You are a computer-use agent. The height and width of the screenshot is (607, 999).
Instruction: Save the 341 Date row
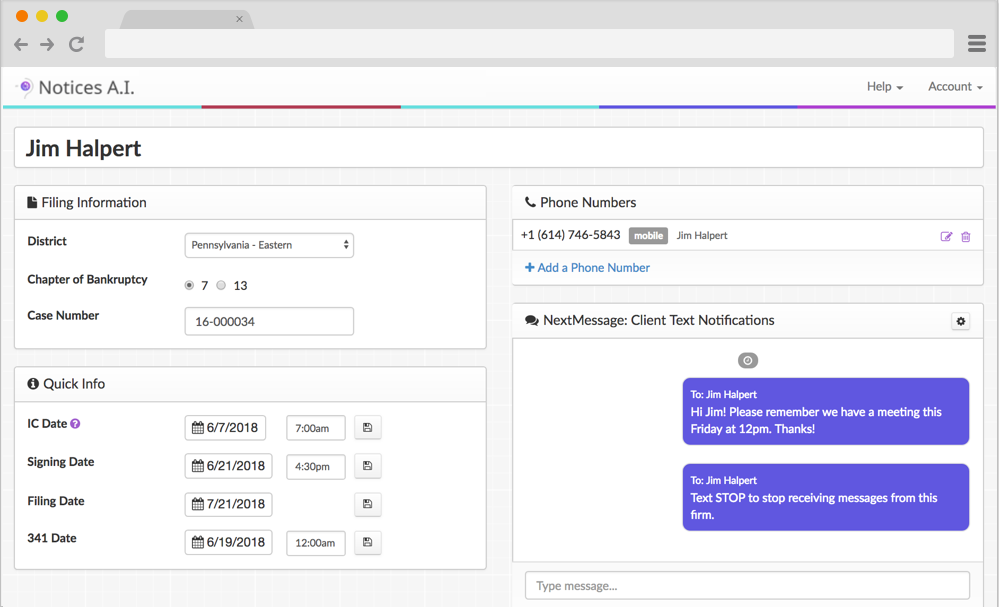point(368,542)
